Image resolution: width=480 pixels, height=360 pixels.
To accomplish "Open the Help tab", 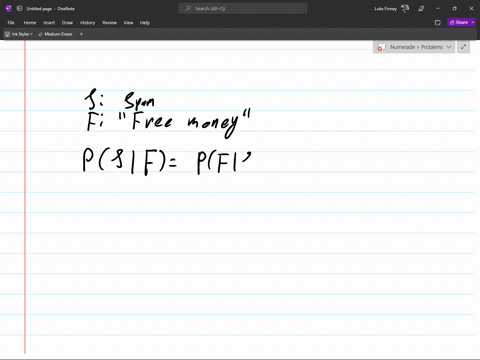I will [x=145, y=23].
